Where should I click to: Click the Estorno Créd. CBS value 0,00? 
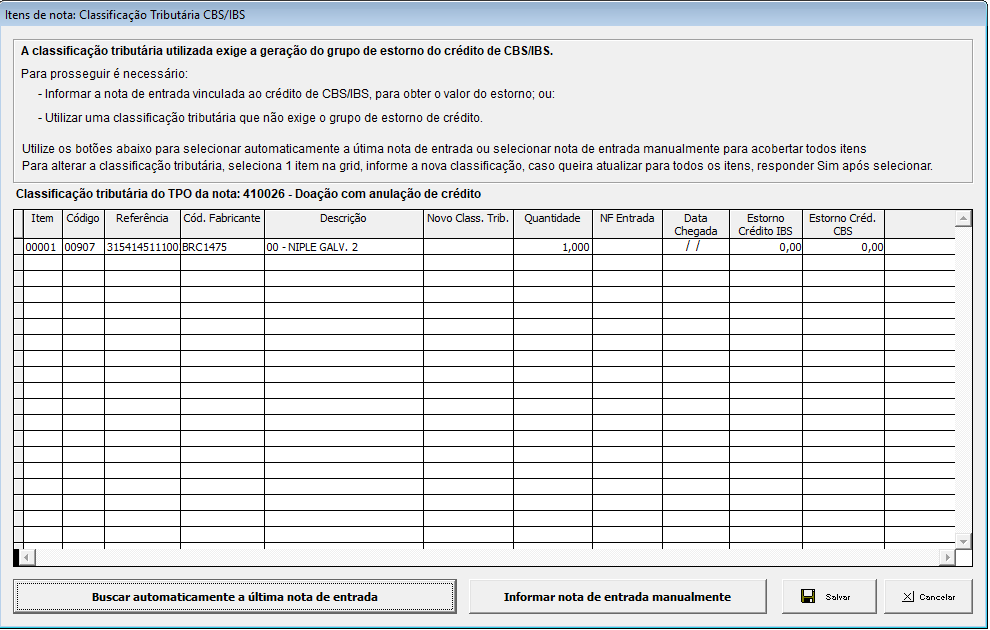843,247
